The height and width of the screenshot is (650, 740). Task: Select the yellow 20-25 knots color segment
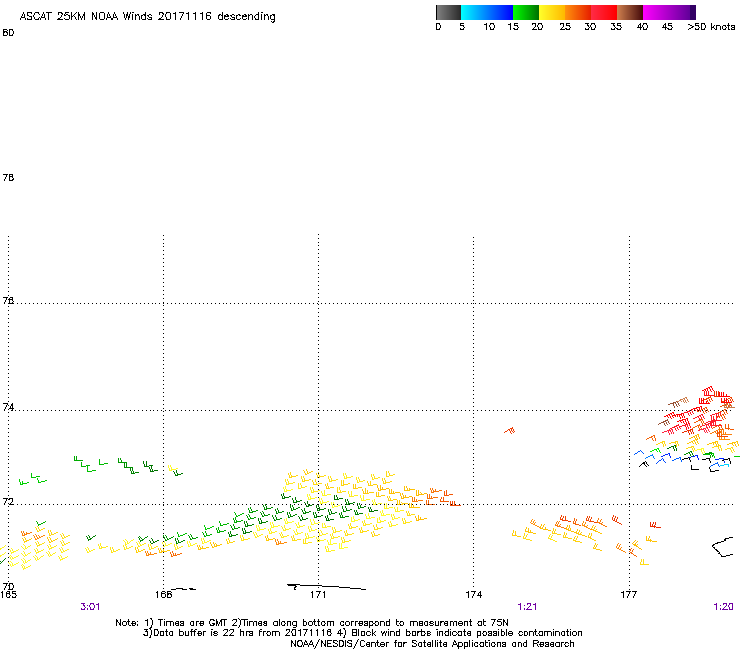pyautogui.click(x=552, y=12)
